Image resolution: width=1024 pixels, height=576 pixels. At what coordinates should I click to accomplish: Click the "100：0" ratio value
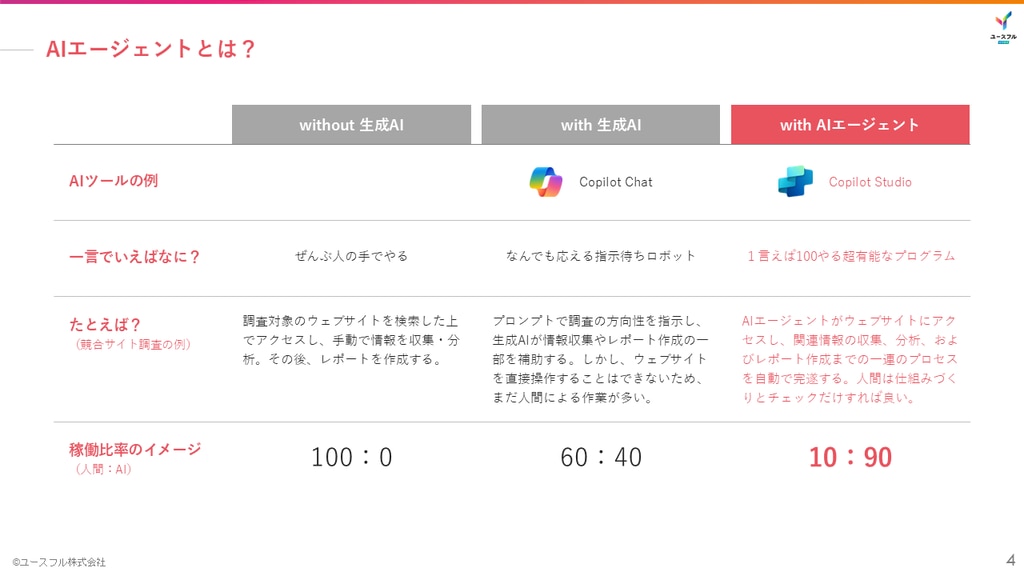tap(351, 457)
